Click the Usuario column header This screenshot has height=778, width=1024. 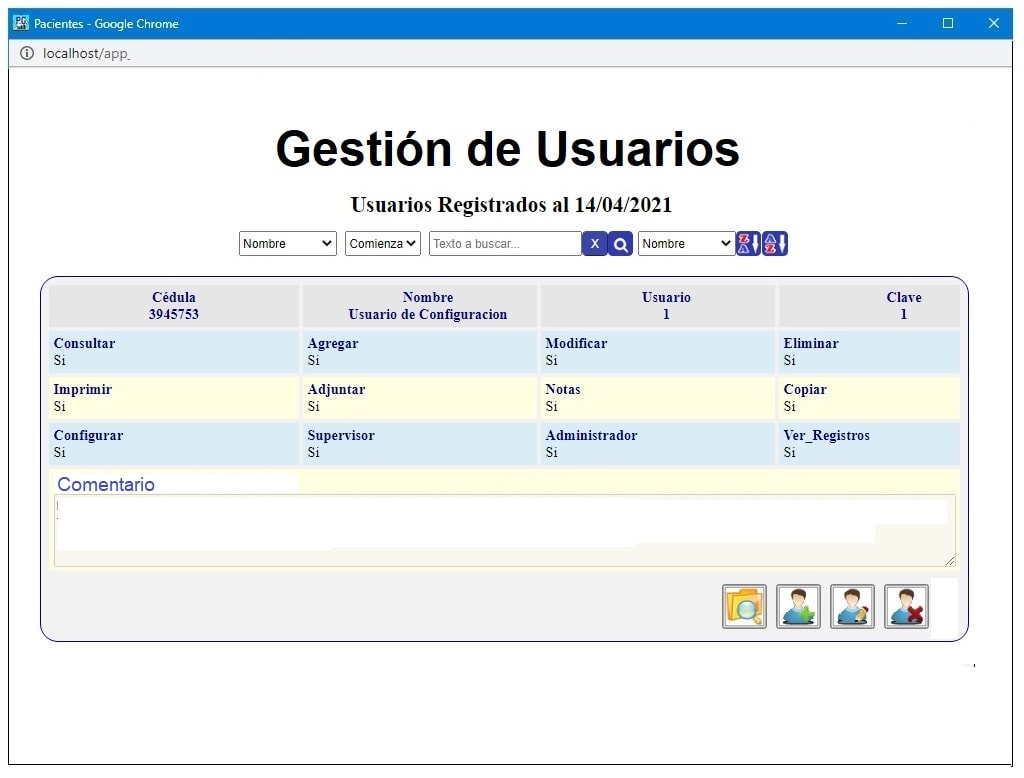666,297
